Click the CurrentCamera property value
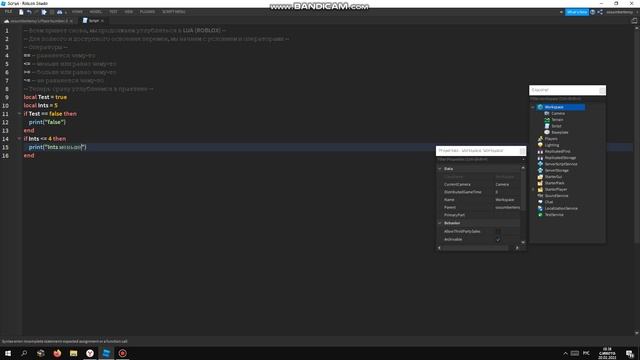 502,184
